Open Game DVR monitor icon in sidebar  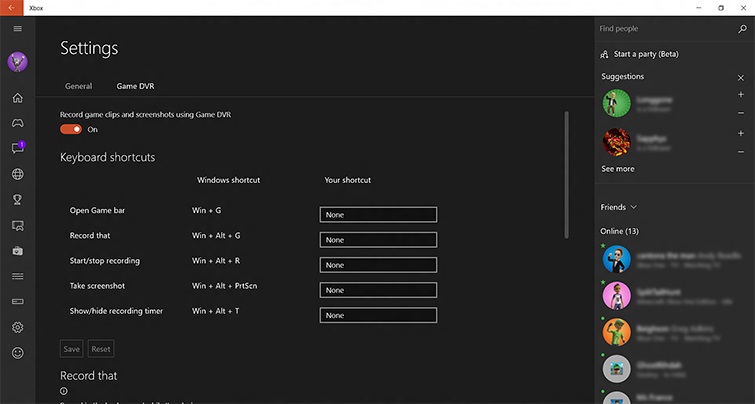pyautogui.click(x=18, y=225)
